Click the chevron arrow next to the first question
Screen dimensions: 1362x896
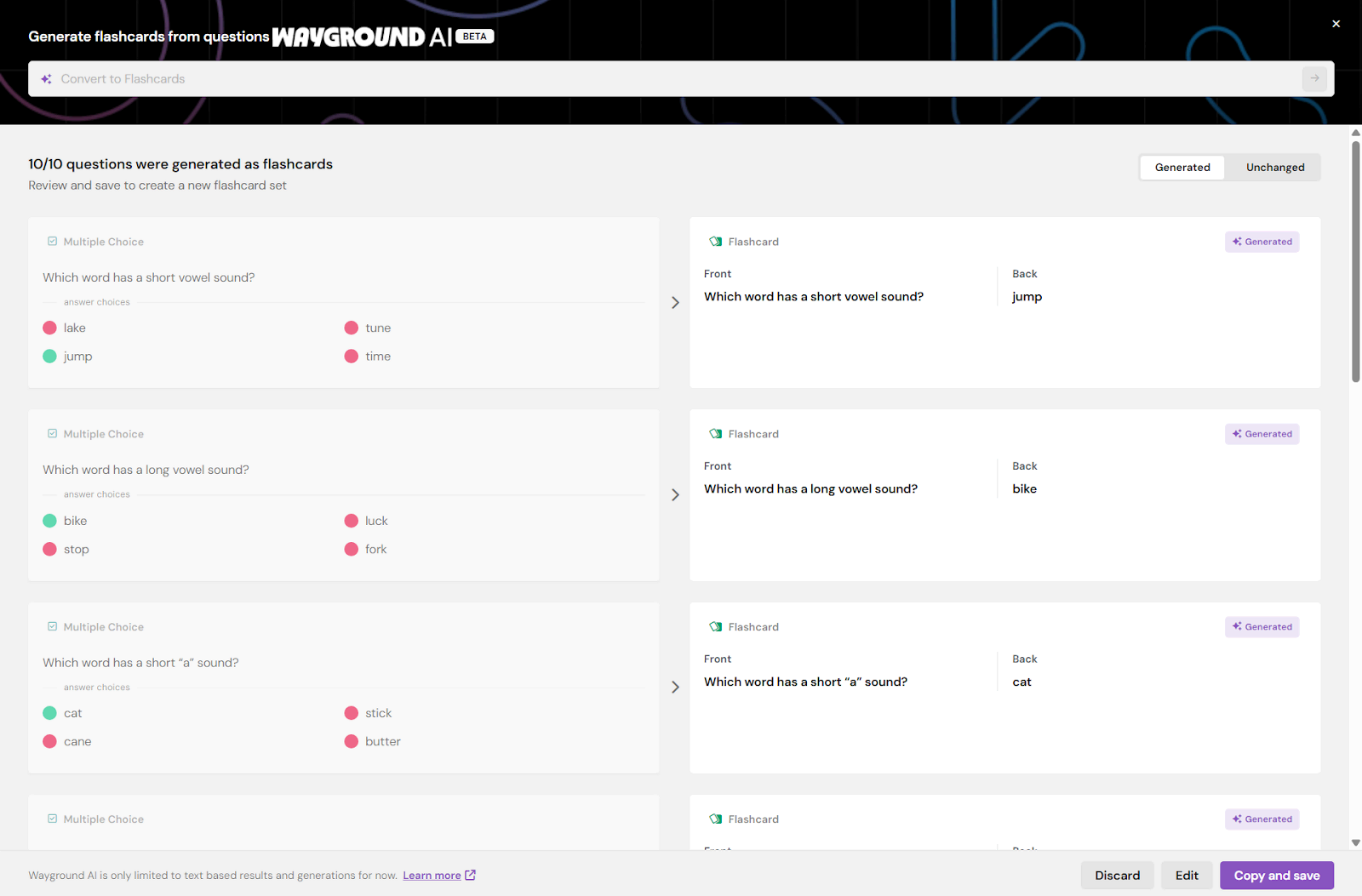coord(675,303)
